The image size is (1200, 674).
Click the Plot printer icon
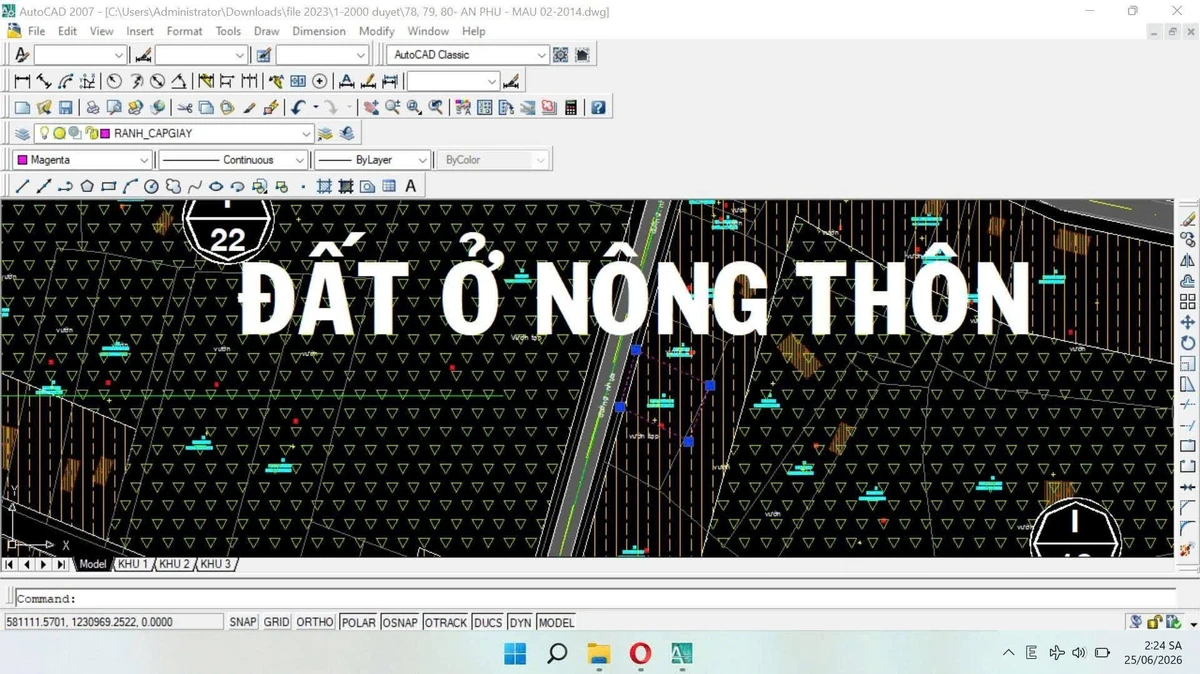[92, 107]
